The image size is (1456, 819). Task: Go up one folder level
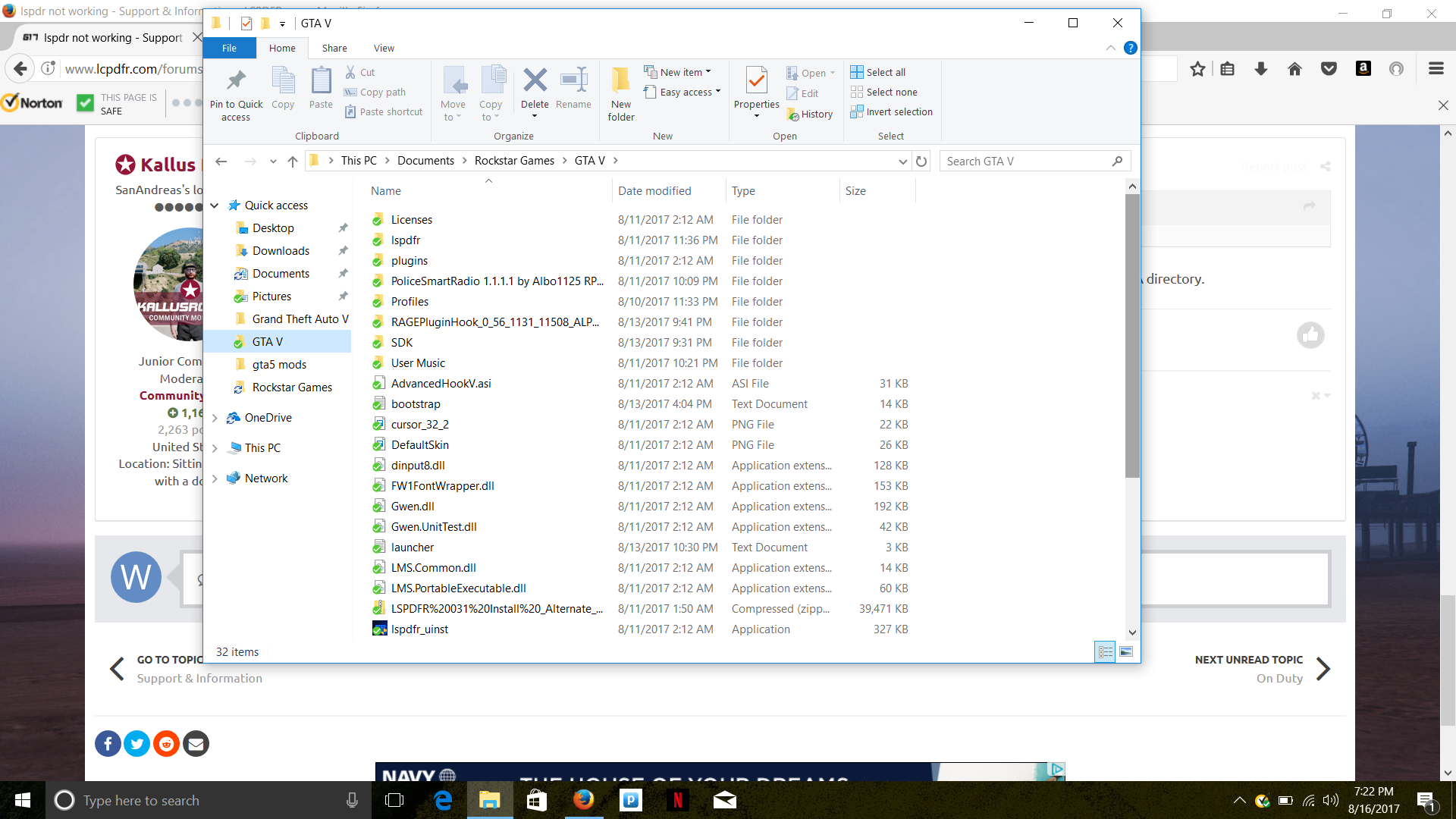point(293,162)
